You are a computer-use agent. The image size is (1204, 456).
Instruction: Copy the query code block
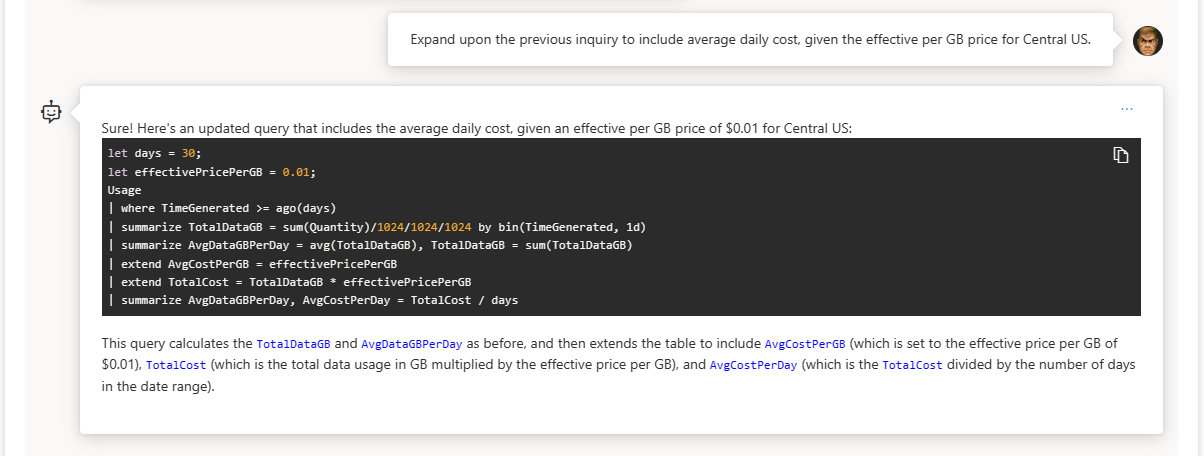pos(1121,155)
